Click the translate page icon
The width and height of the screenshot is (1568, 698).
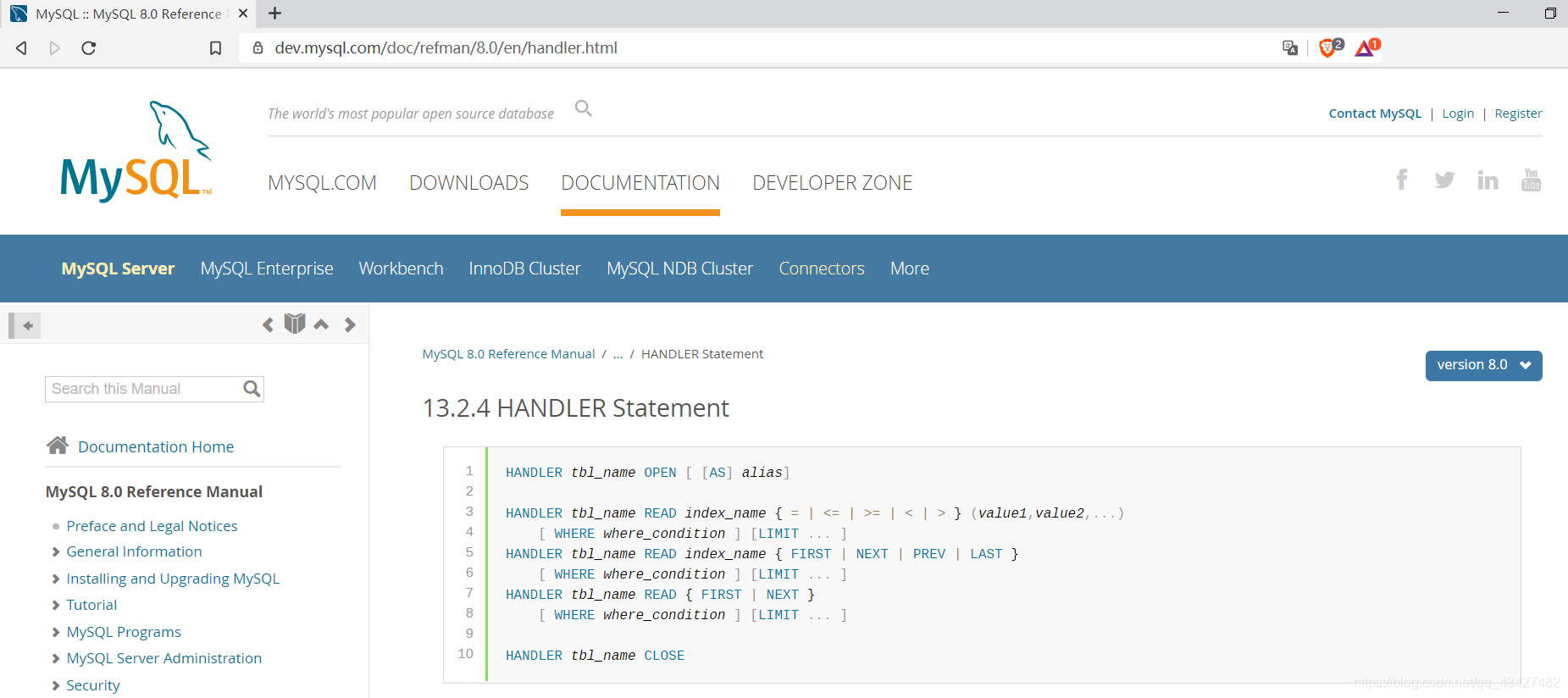pyautogui.click(x=1289, y=47)
